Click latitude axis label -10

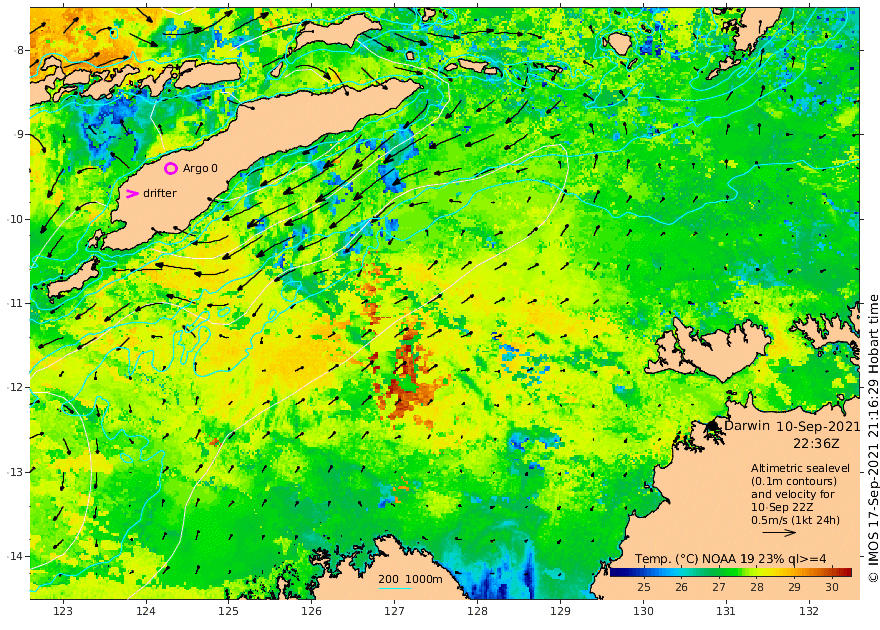point(15,219)
